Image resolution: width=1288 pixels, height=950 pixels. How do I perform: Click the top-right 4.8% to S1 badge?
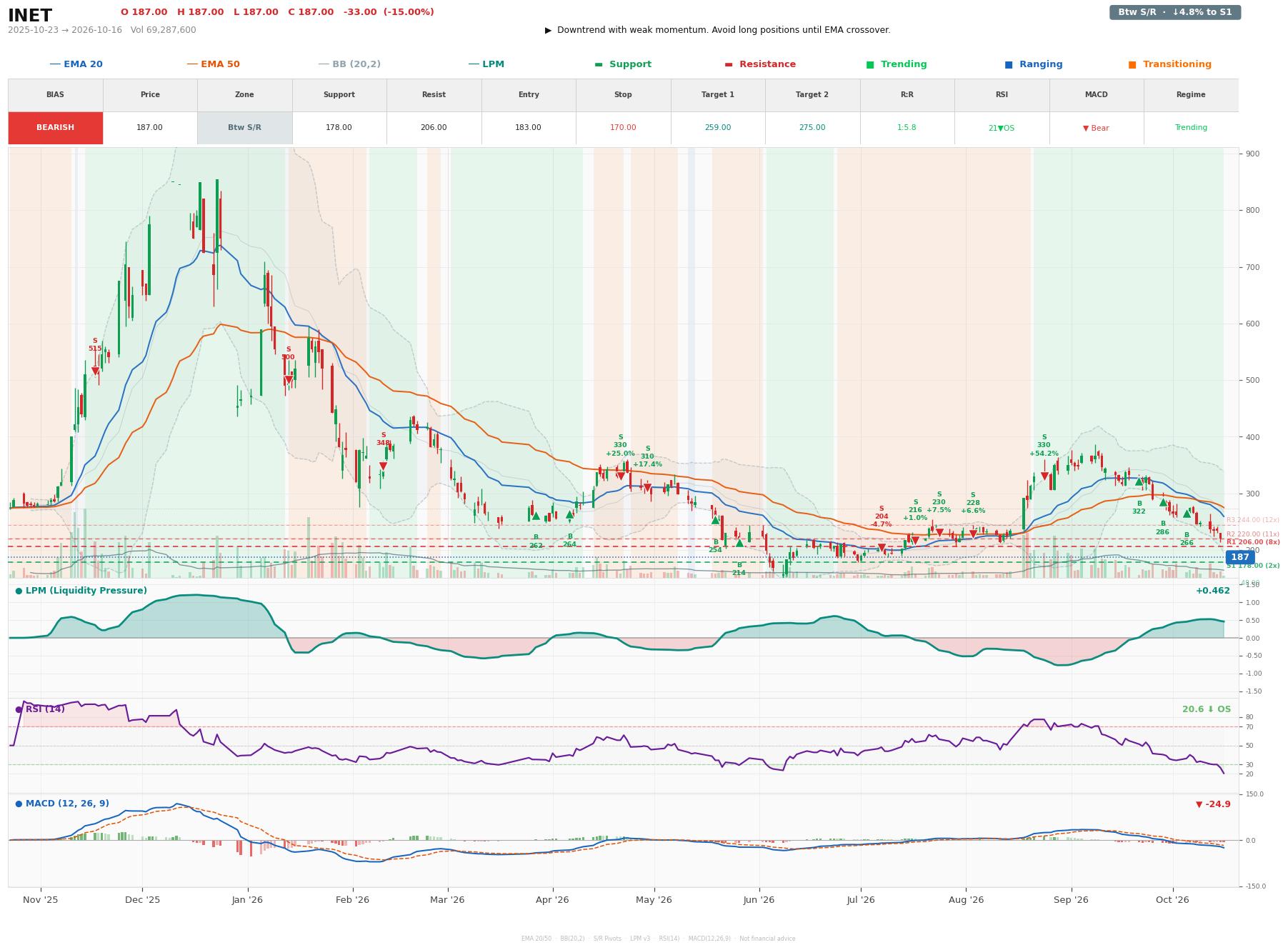[1174, 12]
